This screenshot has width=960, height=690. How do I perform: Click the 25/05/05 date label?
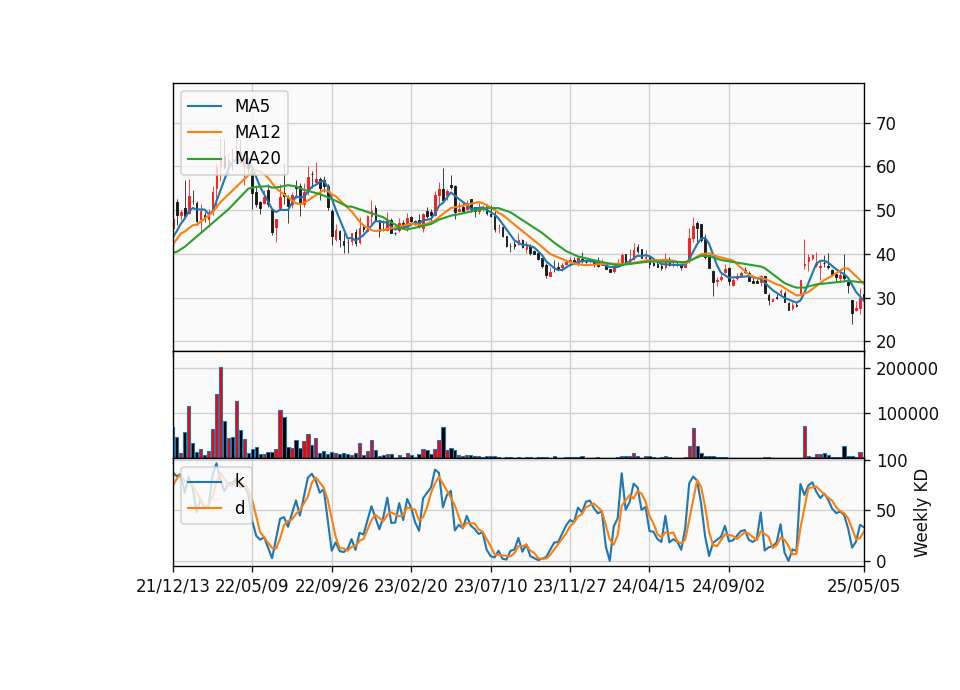pyautogui.click(x=864, y=586)
